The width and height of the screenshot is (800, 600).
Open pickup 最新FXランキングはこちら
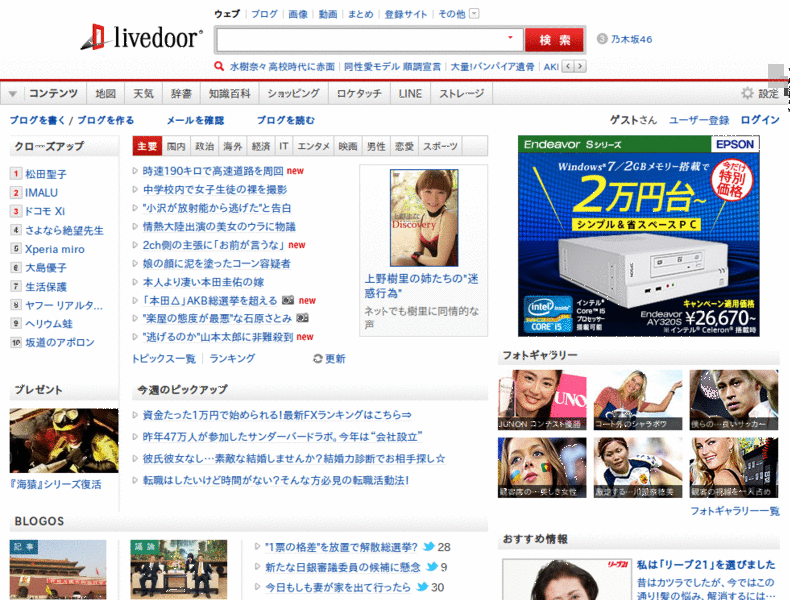(x=277, y=415)
